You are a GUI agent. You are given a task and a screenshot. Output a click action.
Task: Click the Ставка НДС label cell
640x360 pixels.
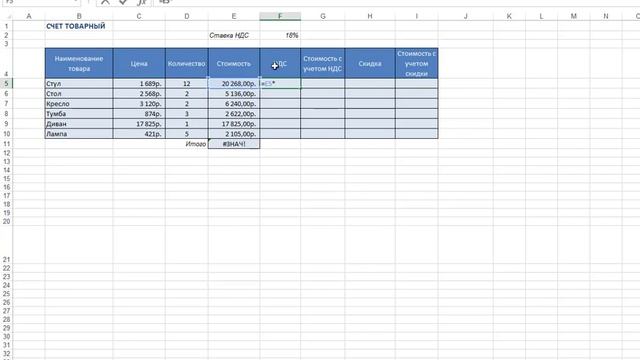233,36
